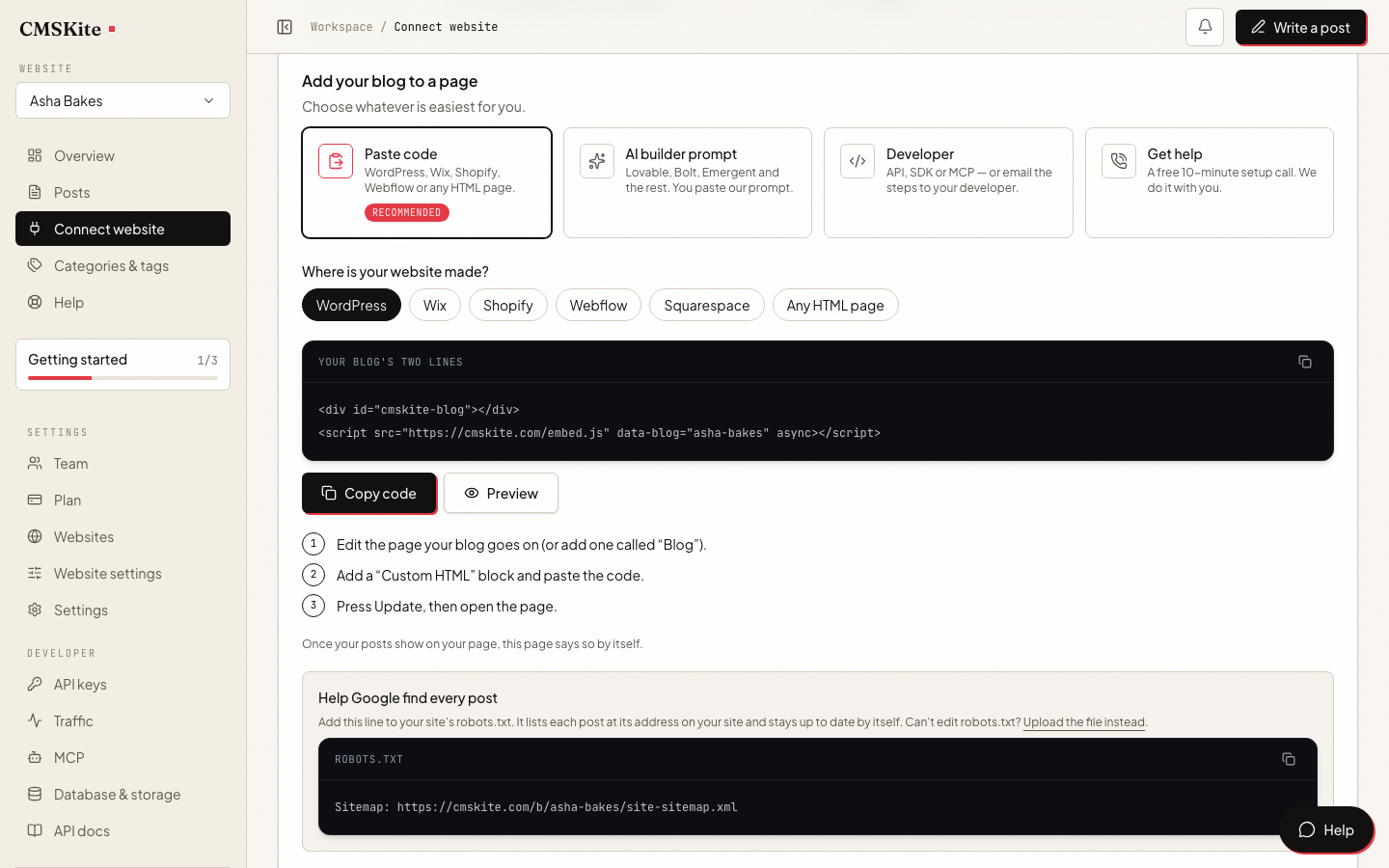Click Write a post button
Screen dimensions: 1389x868
coord(1300,27)
